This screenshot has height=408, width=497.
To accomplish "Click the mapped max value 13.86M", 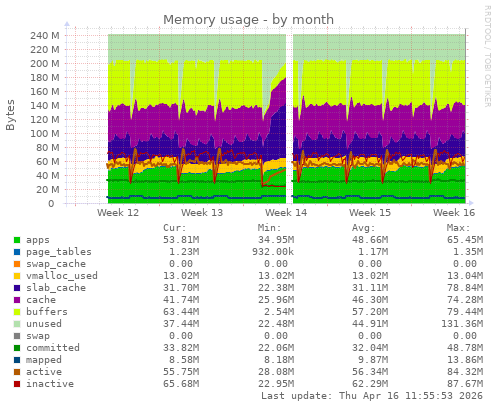I will tap(465, 360).
